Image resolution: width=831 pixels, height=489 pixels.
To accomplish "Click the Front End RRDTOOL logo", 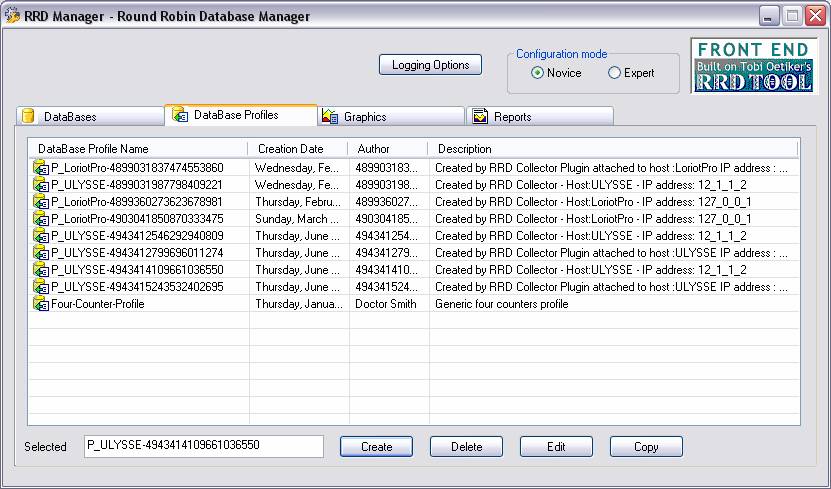I will (x=754, y=66).
